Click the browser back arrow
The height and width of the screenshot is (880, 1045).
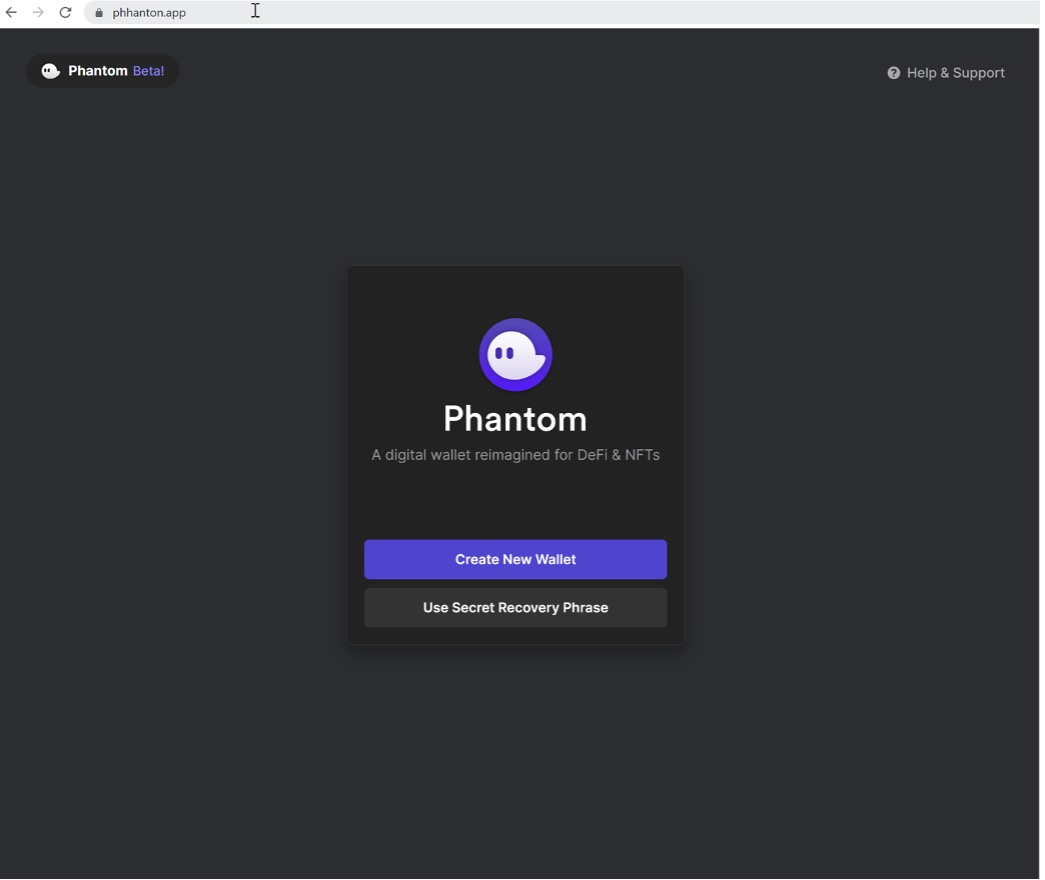12,13
